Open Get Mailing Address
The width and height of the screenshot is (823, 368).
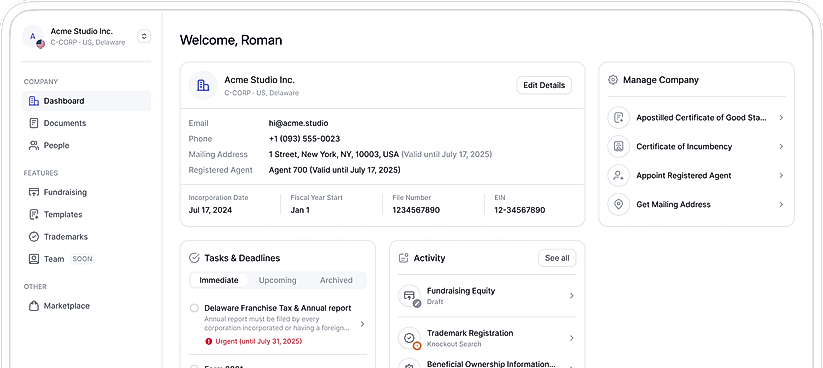[x=697, y=204]
